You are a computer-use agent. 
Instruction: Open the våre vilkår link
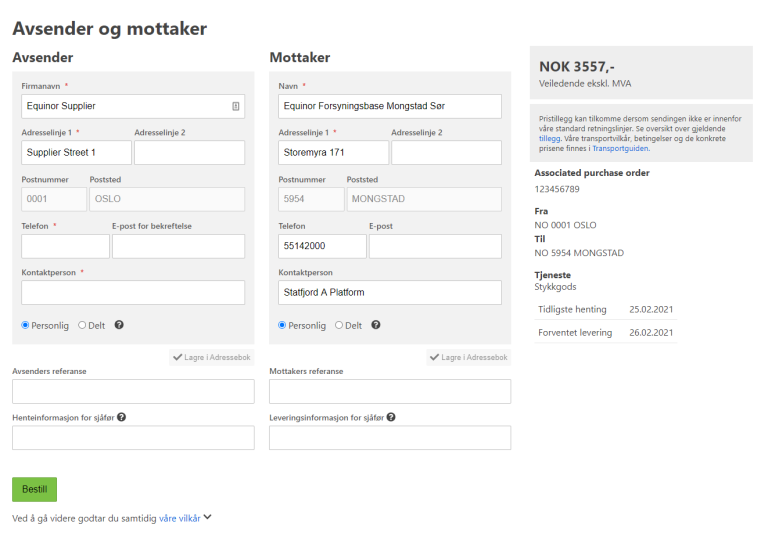pyautogui.click(x=180, y=518)
